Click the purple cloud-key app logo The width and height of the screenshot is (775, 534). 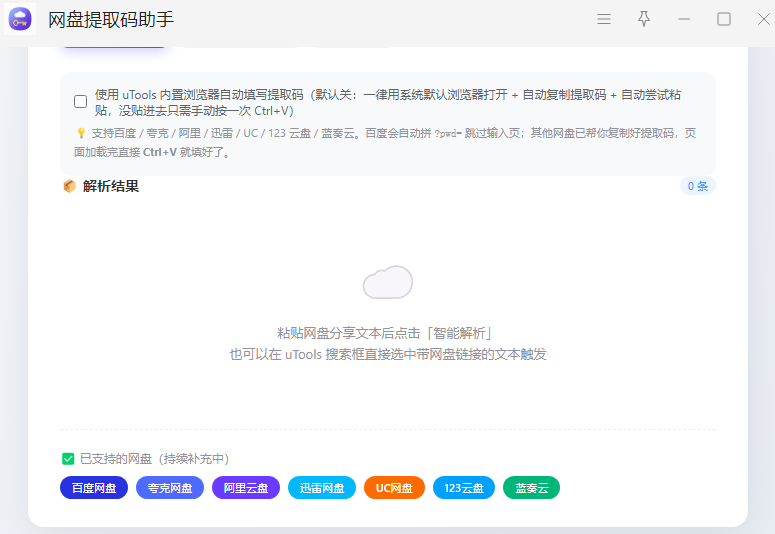[20, 19]
